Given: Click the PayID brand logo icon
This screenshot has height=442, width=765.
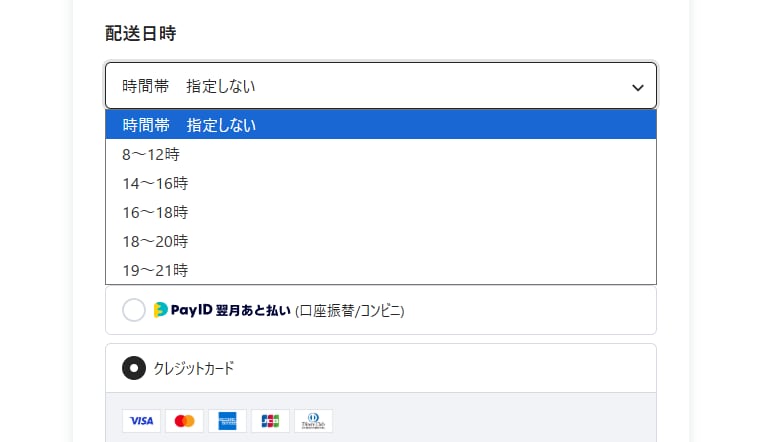Looking at the screenshot, I should (x=160, y=310).
